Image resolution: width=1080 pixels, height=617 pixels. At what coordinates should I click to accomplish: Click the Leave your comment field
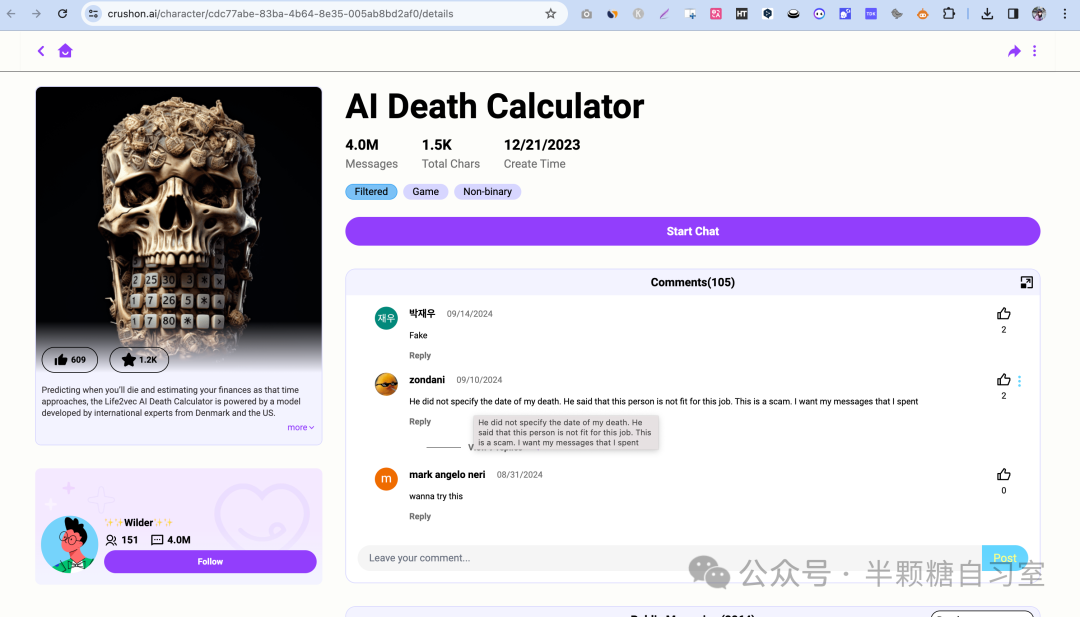tap(669, 558)
